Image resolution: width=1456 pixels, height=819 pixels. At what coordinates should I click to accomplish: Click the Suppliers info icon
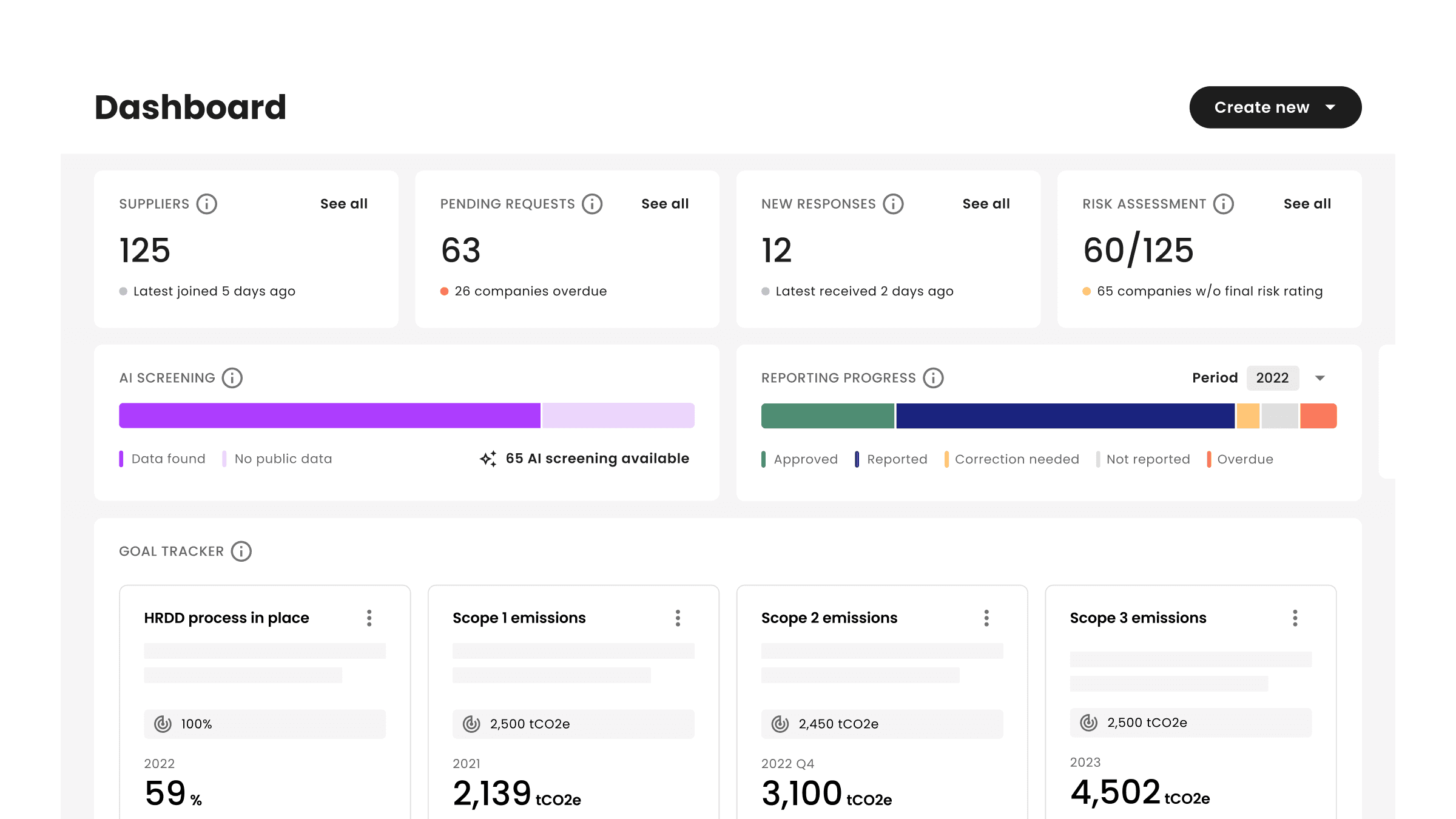point(206,204)
